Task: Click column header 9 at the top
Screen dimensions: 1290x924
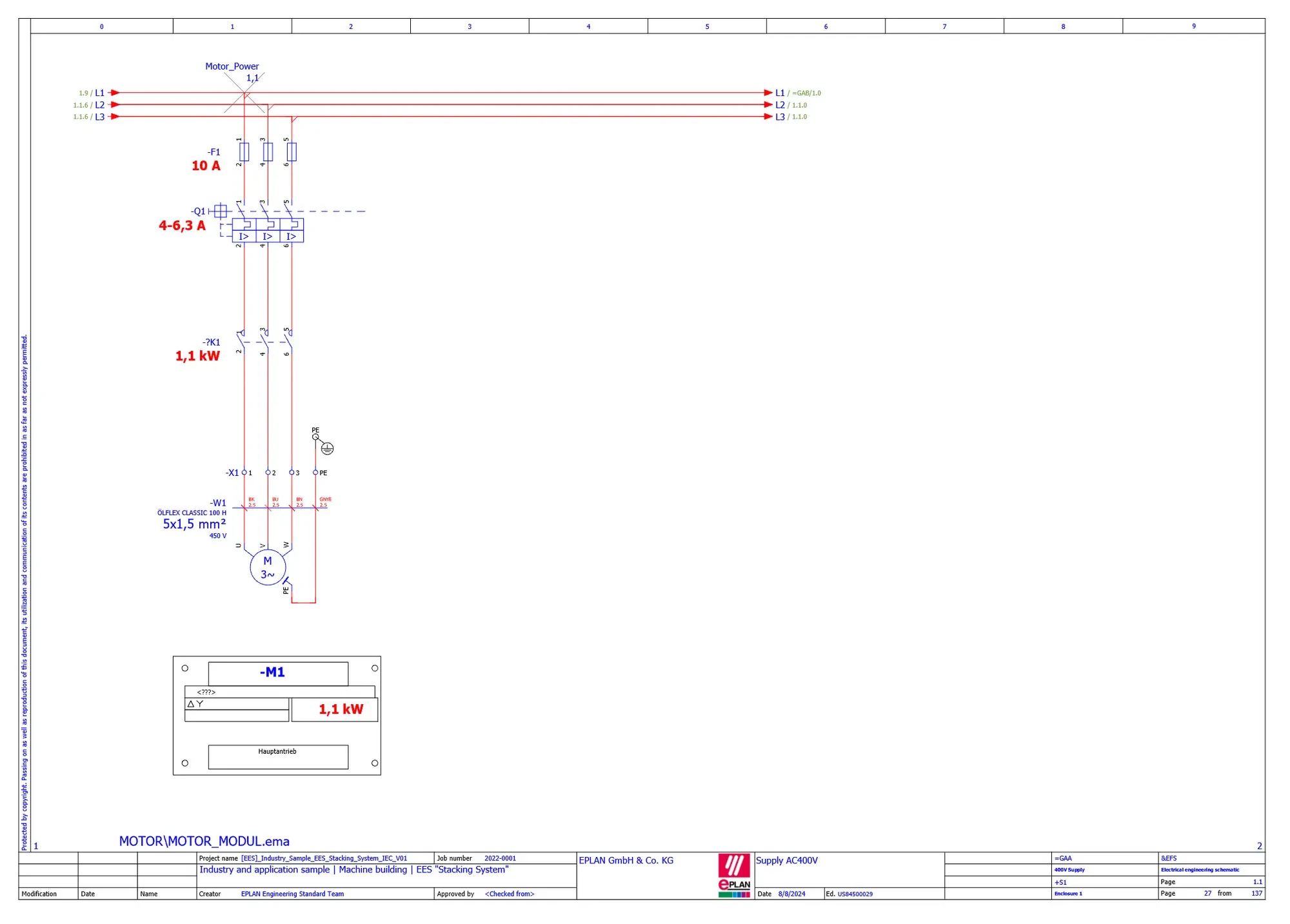Action: coord(1194,26)
